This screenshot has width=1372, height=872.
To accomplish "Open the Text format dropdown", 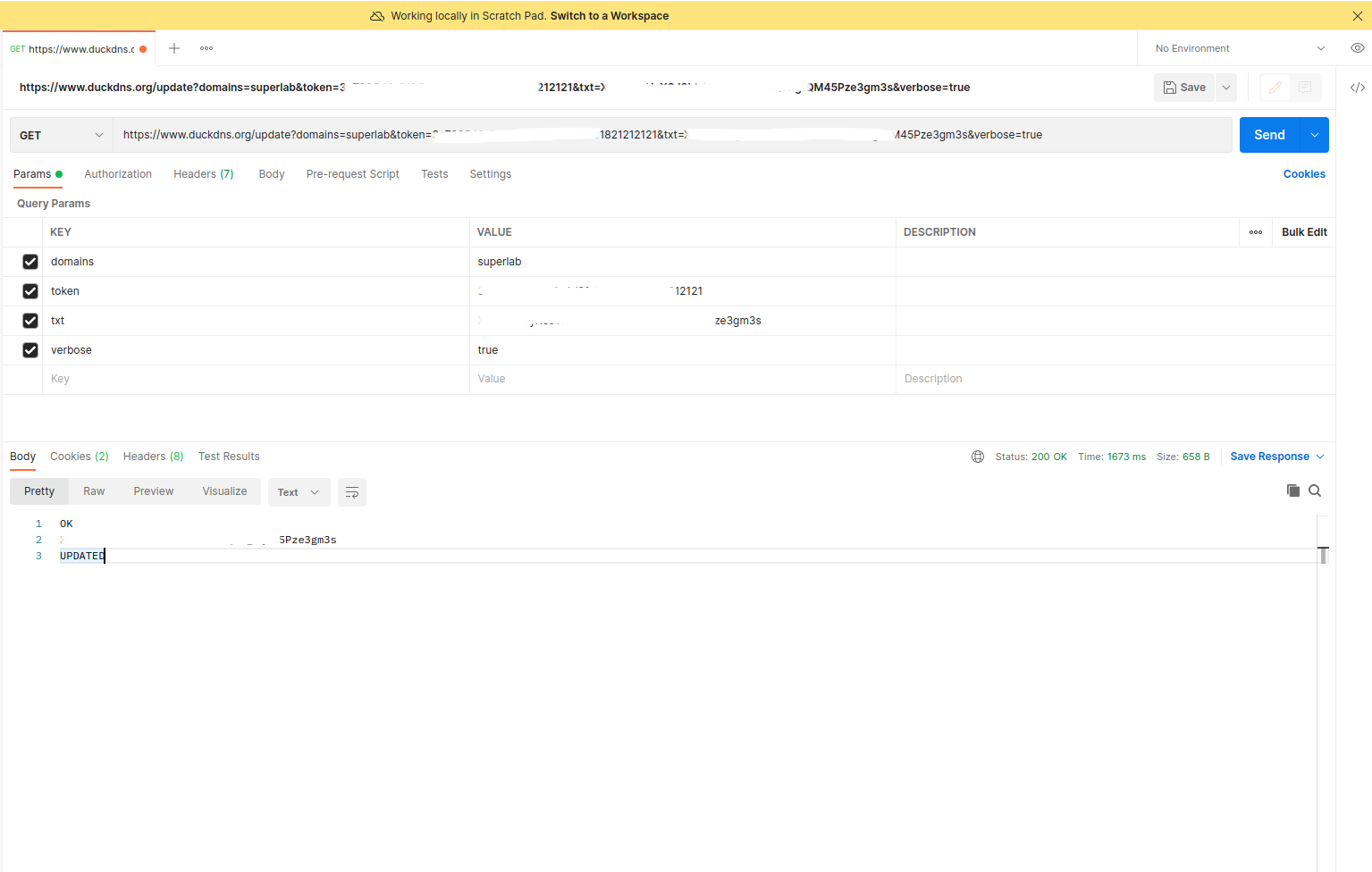I will click(299, 492).
